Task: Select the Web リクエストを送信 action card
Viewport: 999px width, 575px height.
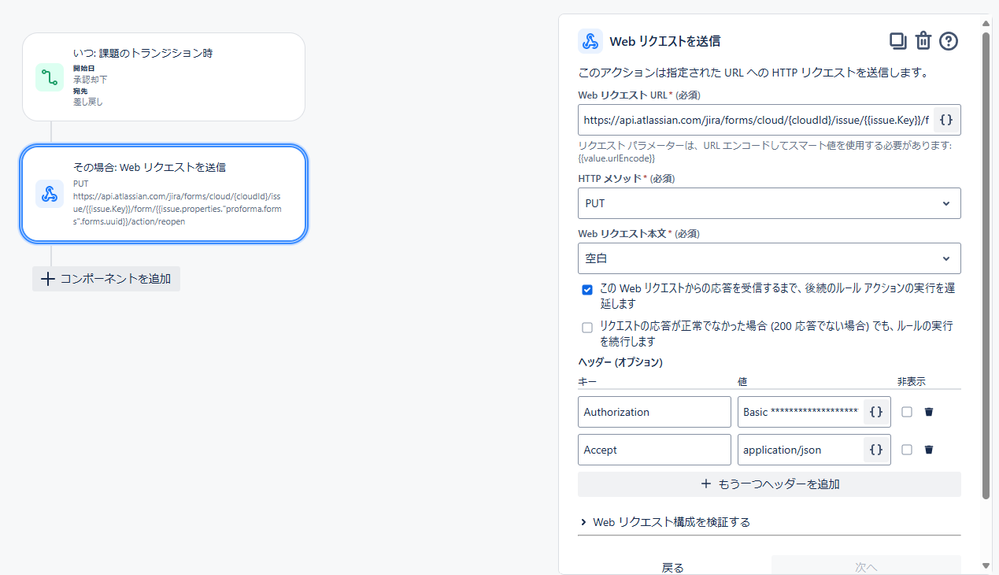Action: point(164,194)
